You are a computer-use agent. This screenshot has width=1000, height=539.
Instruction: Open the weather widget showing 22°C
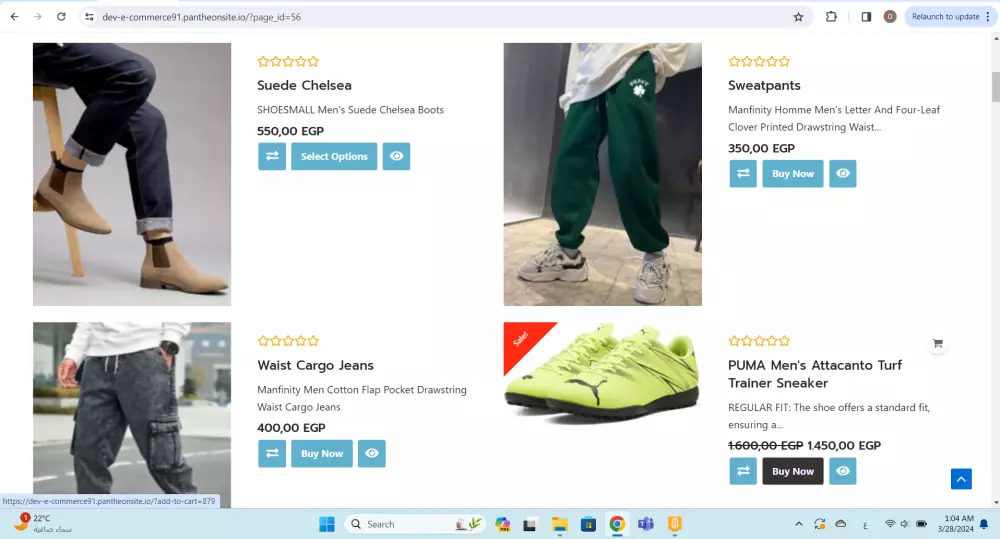click(x=43, y=523)
